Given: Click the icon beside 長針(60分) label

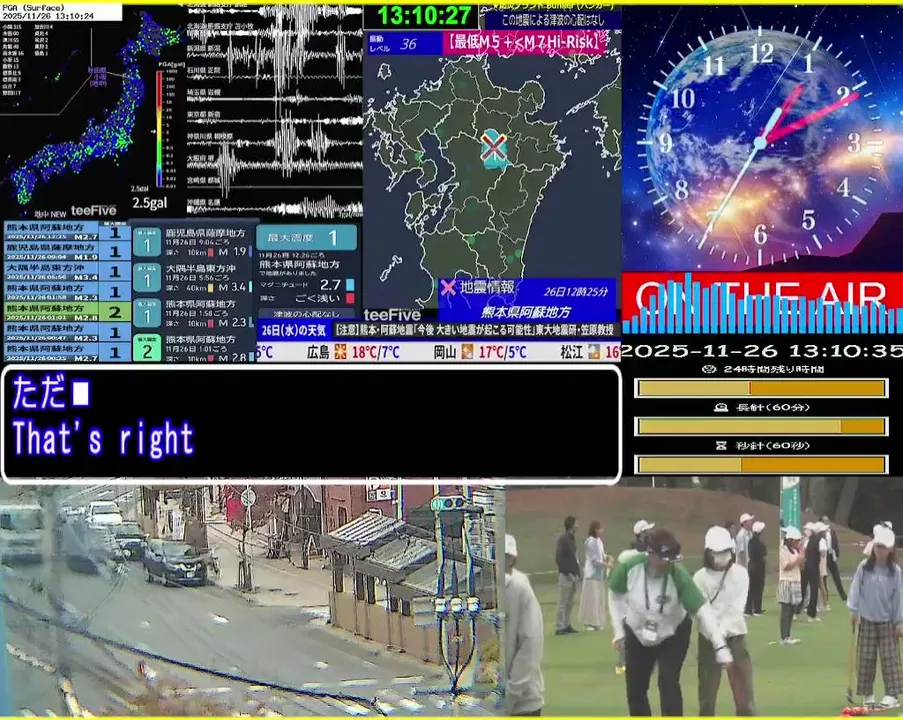Looking at the screenshot, I should [720, 407].
